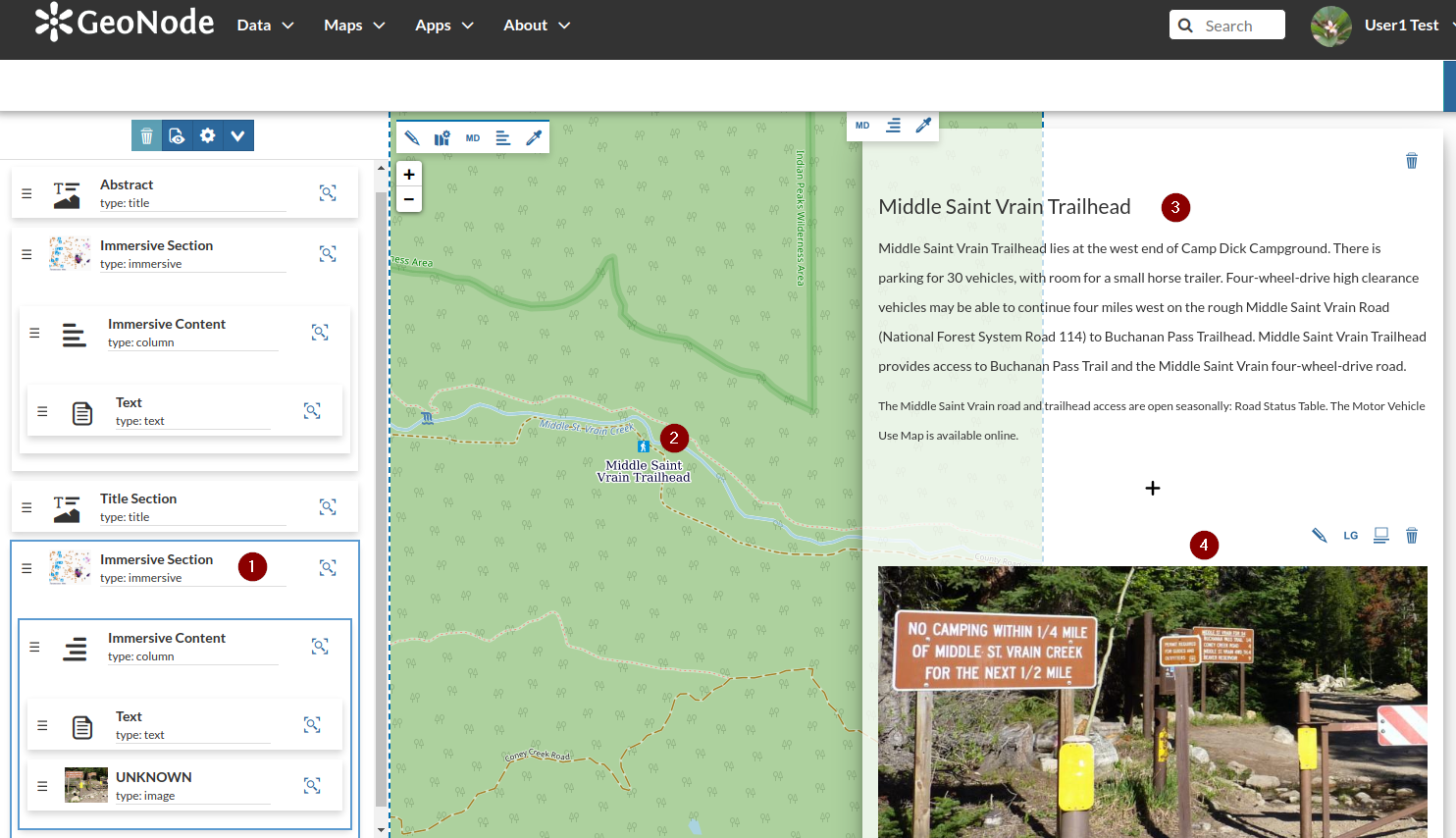The image size is (1456, 838).
Task: Click the delete story trash icon in sidebar toolbar
Action: click(146, 135)
